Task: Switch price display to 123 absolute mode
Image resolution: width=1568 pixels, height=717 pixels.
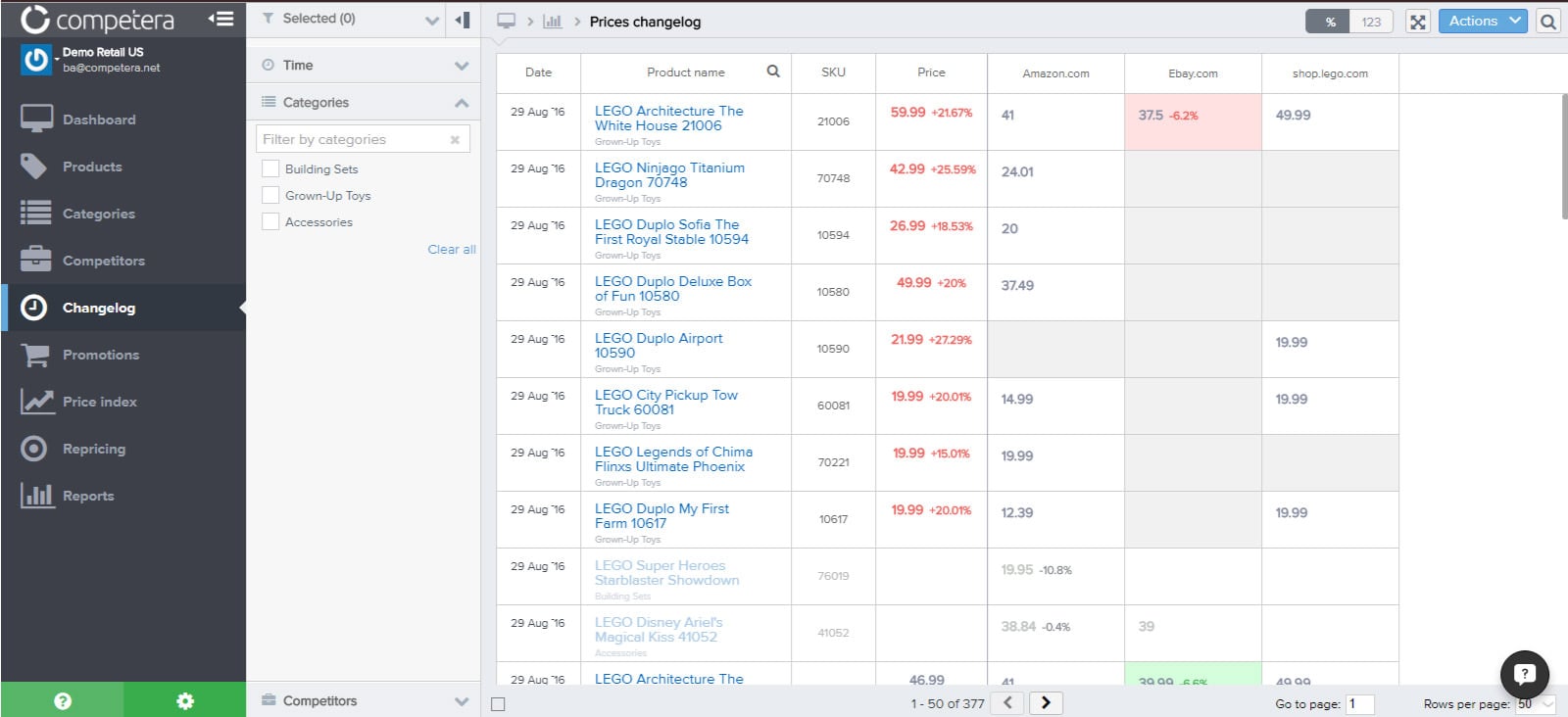Action: click(x=1371, y=22)
